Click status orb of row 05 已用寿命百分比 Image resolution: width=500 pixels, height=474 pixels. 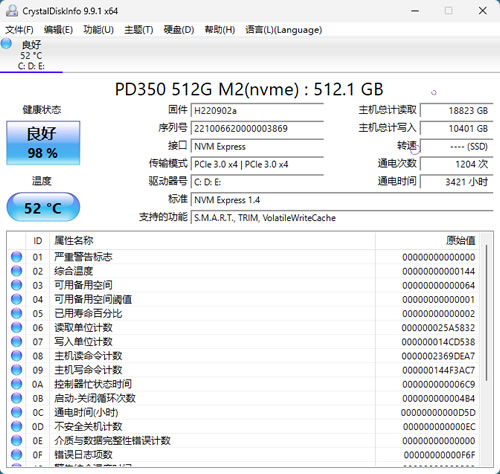coord(16,314)
